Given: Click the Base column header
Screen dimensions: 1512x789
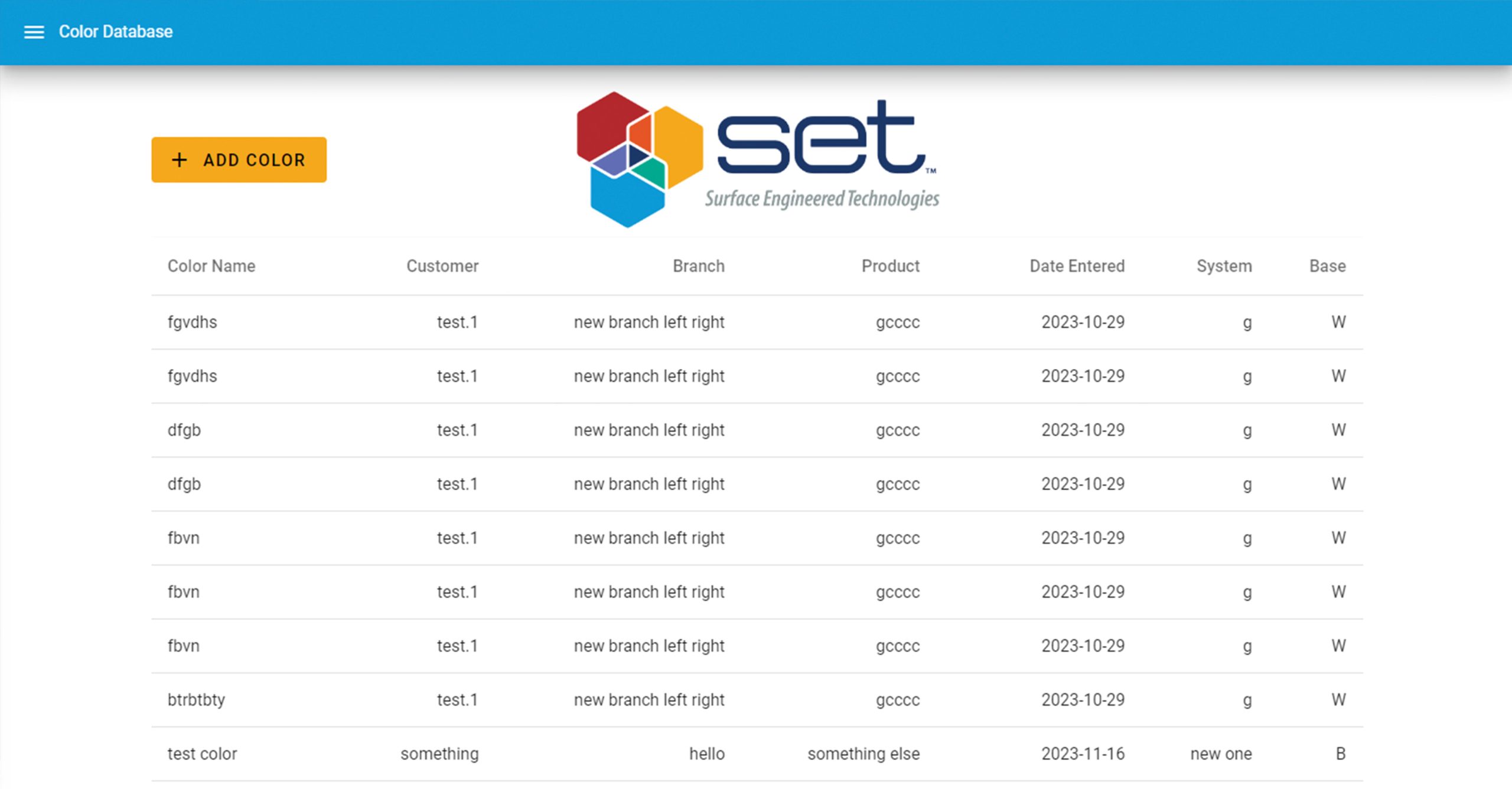Looking at the screenshot, I should pos(1327,266).
